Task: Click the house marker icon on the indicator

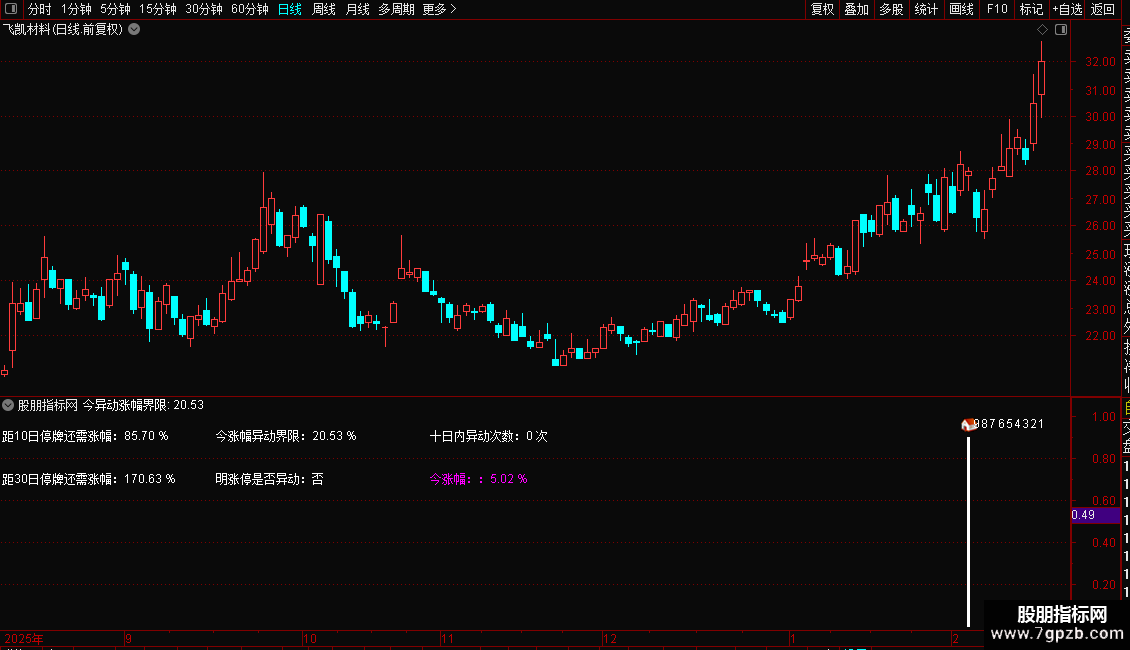Action: click(x=968, y=424)
